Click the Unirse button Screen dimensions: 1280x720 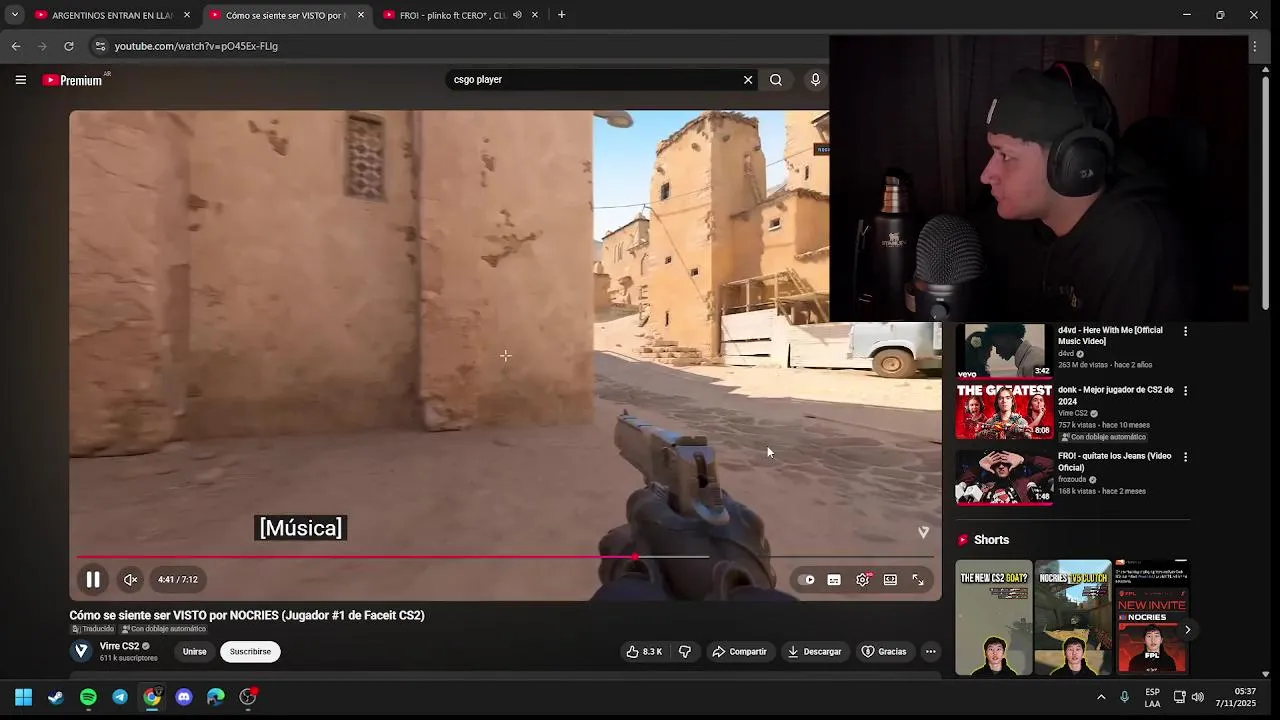[194, 651]
